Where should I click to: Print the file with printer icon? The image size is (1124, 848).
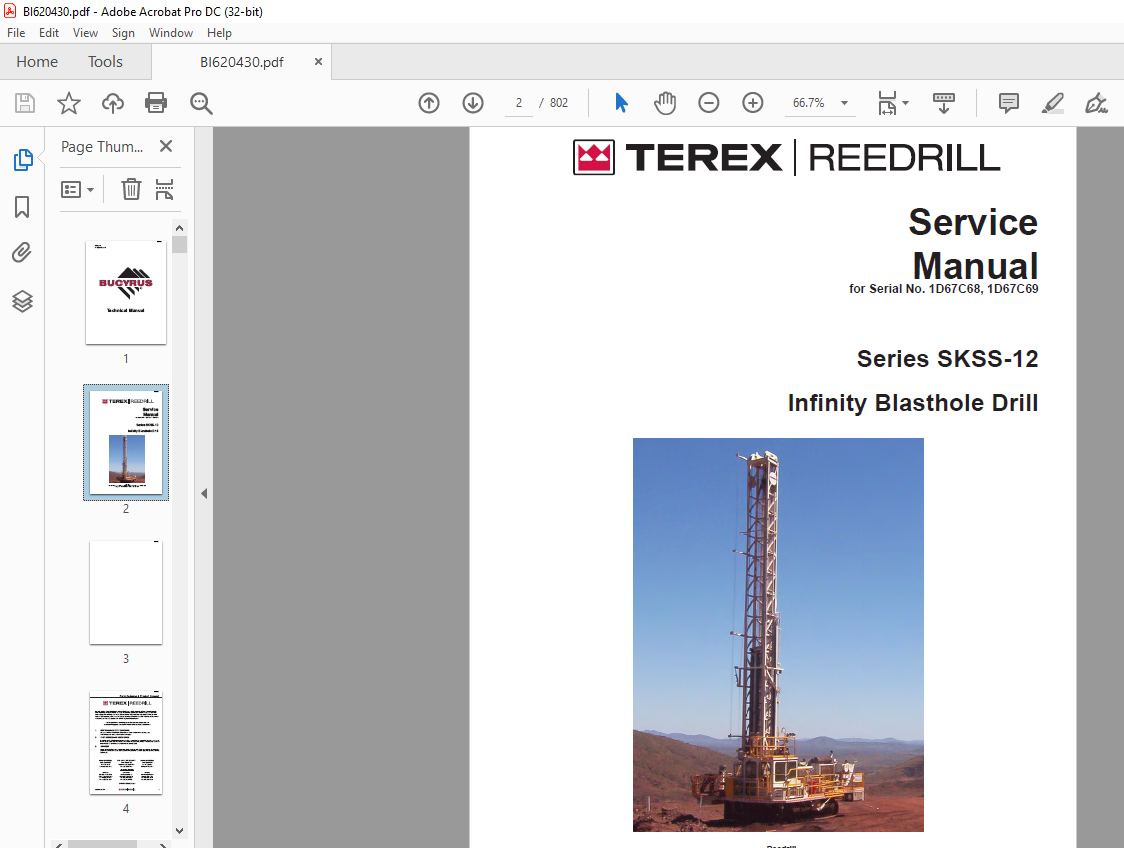pyautogui.click(x=156, y=103)
